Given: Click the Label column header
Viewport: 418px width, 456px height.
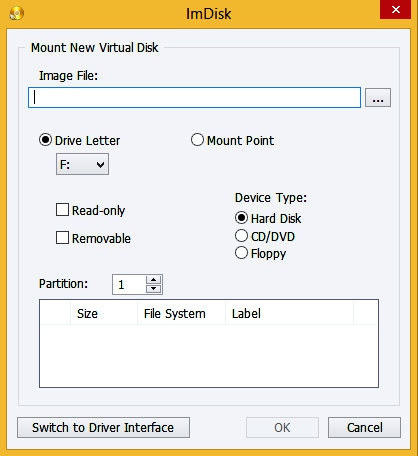Looking at the screenshot, I should [289, 314].
